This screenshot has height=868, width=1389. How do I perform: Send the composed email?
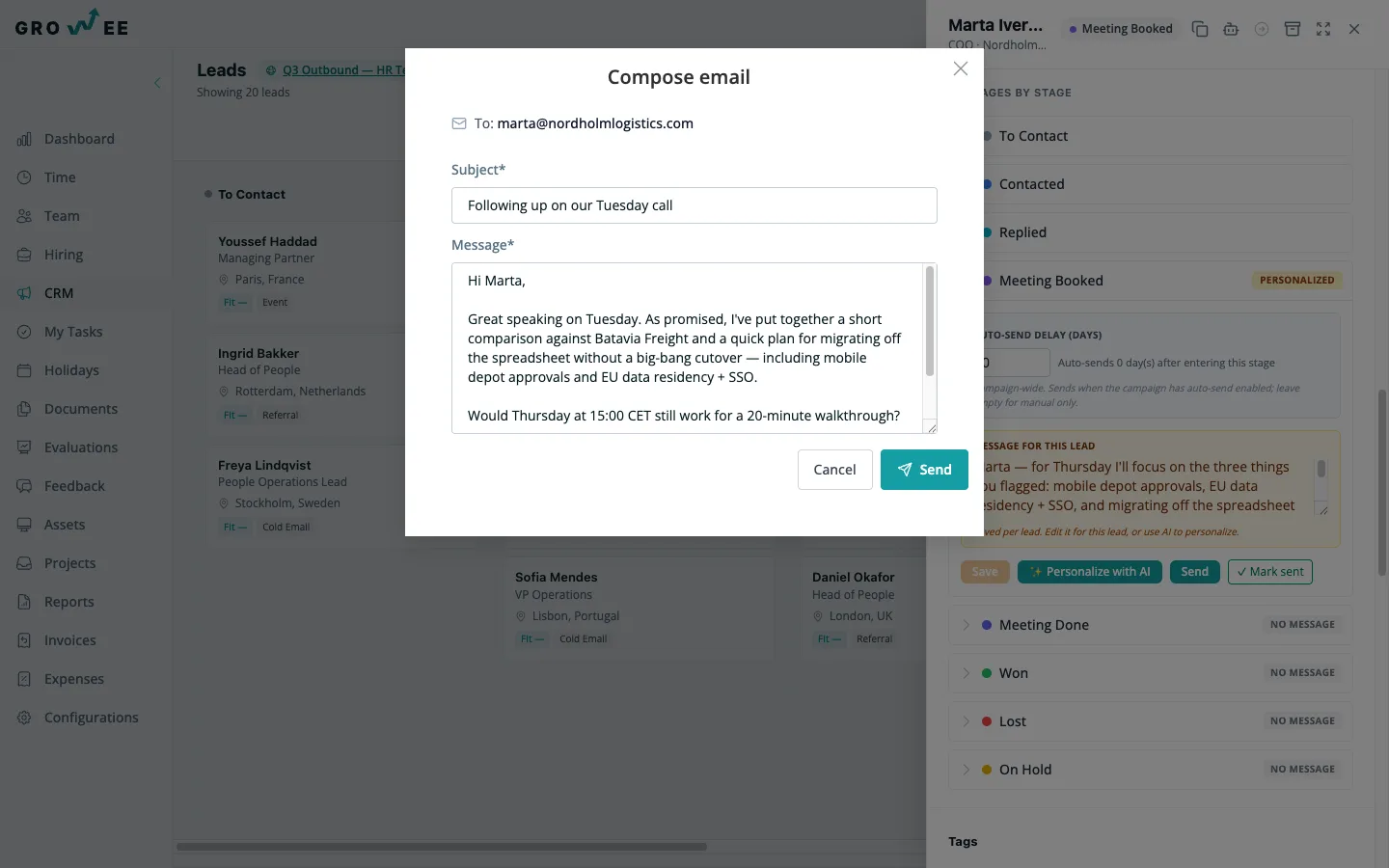pos(924,470)
